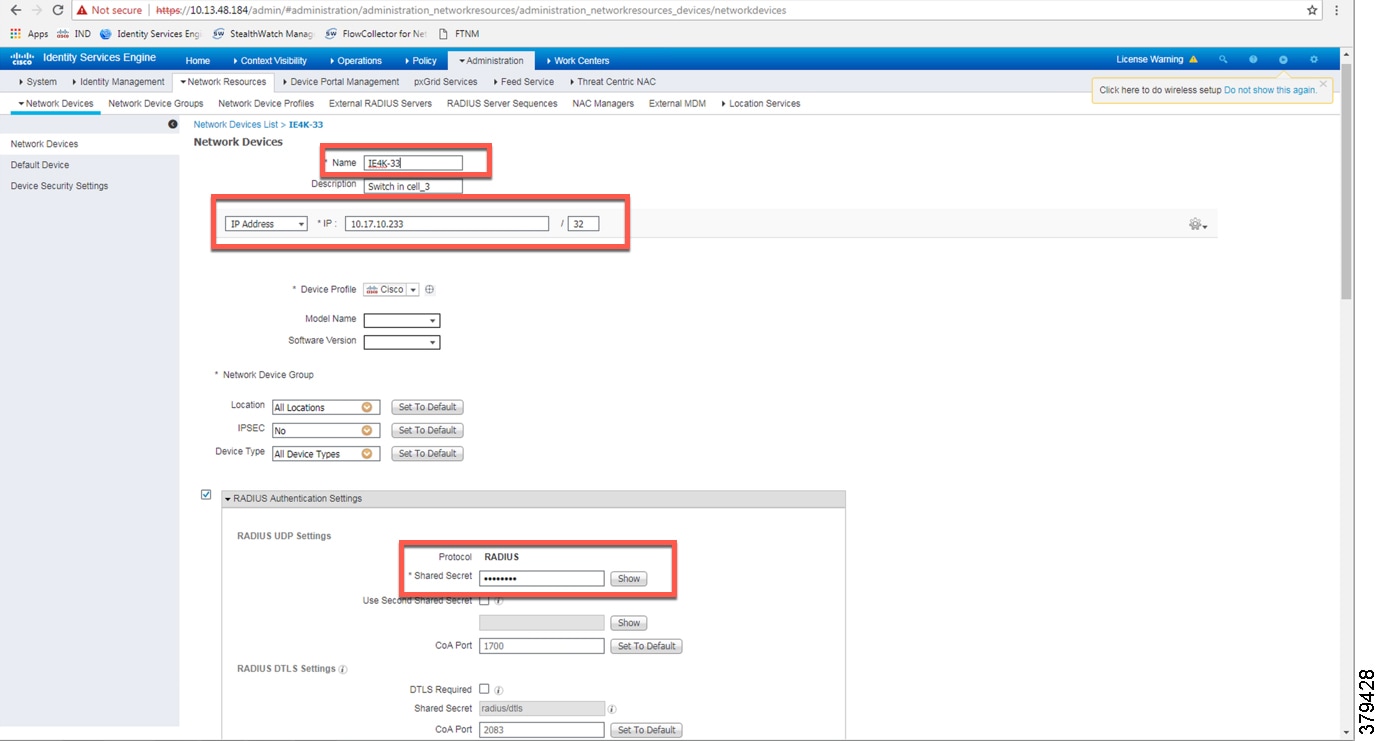Viewport: 1379px width, 741px height.
Task: Close the wireless setup tooltip
Action: click(x=1324, y=83)
